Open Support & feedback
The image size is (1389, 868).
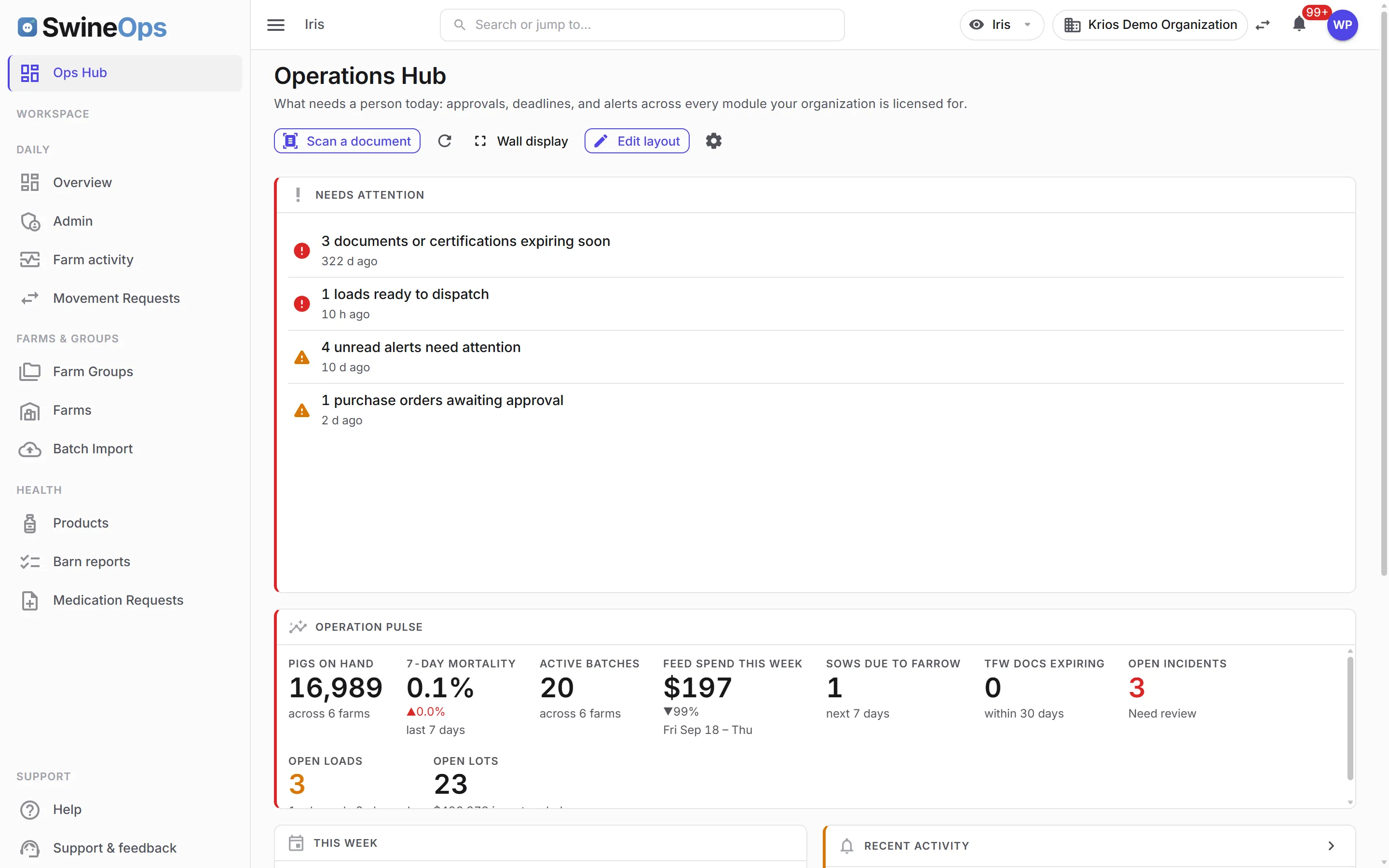125,848
